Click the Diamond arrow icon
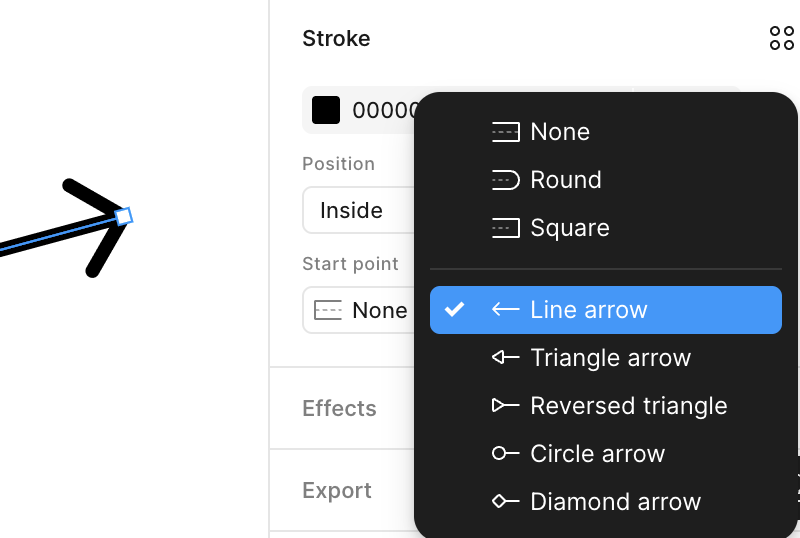800x538 pixels. tap(505, 502)
